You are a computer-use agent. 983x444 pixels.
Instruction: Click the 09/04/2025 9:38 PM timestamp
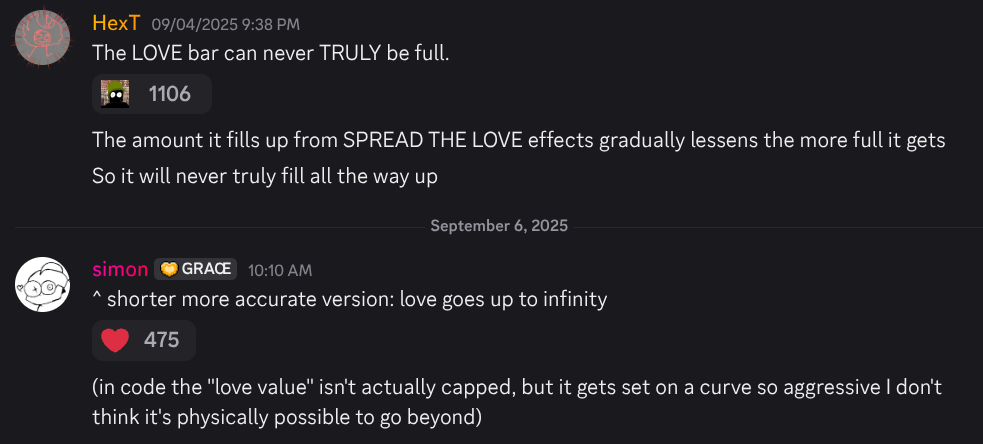(x=225, y=24)
